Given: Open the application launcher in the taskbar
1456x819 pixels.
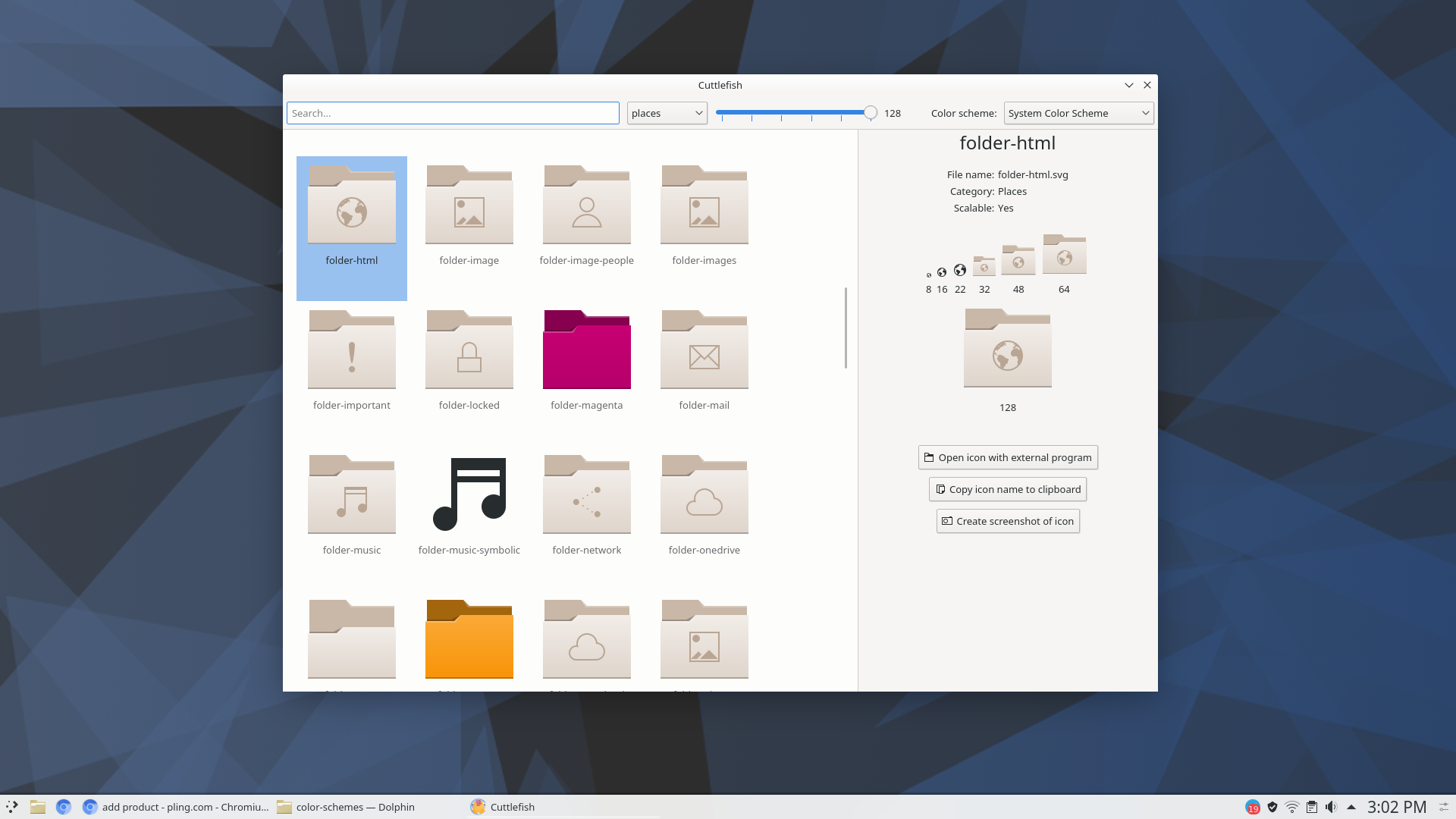Looking at the screenshot, I should [12, 807].
